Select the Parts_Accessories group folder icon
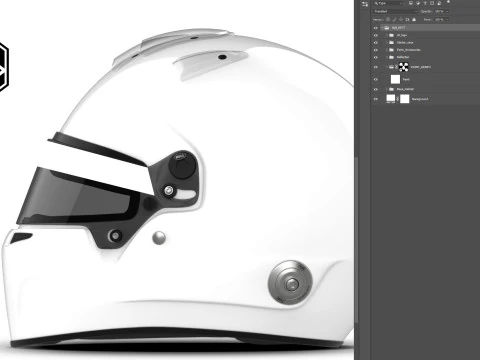Image resolution: width=480 pixels, height=360 pixels. pos(392,50)
